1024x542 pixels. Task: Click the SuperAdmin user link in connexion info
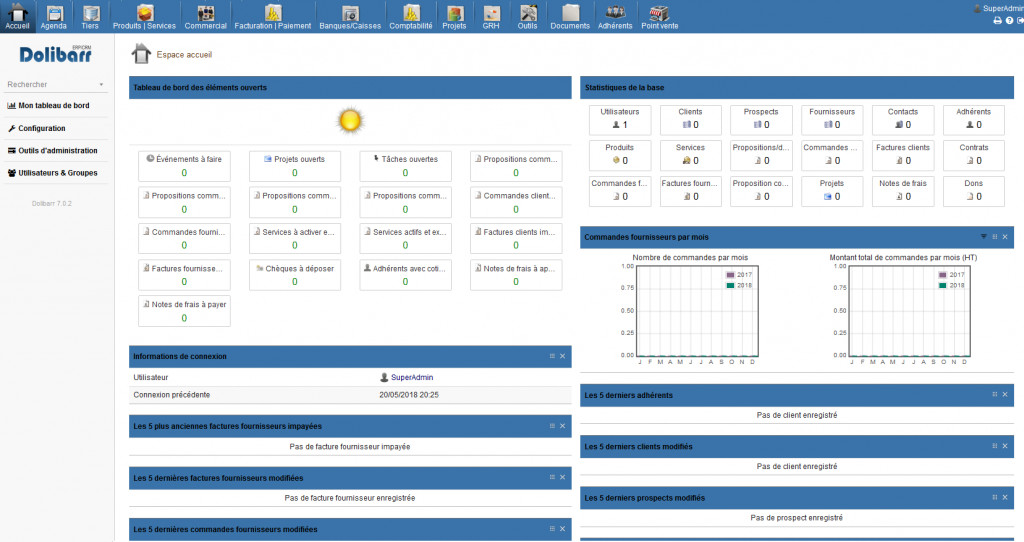411,377
